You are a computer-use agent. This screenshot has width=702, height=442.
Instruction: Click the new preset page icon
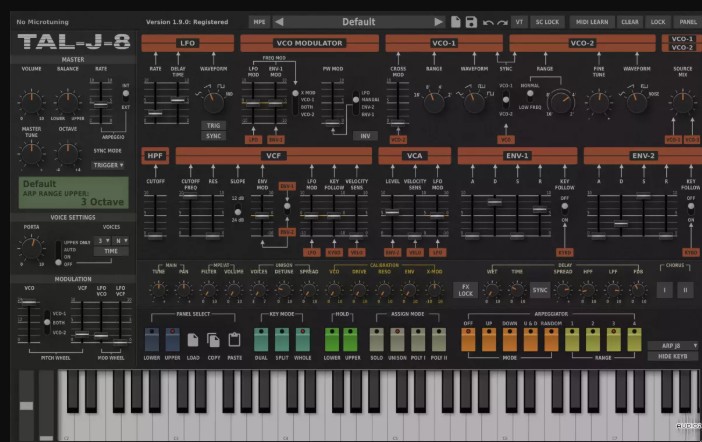pos(455,22)
